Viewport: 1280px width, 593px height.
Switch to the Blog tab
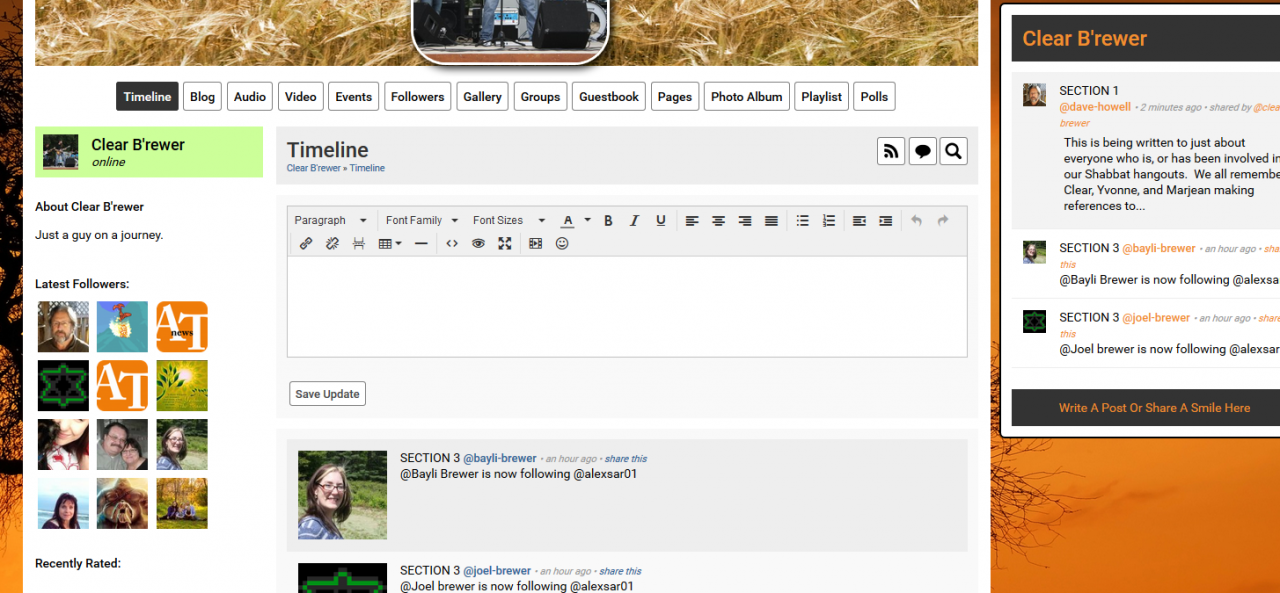[202, 97]
